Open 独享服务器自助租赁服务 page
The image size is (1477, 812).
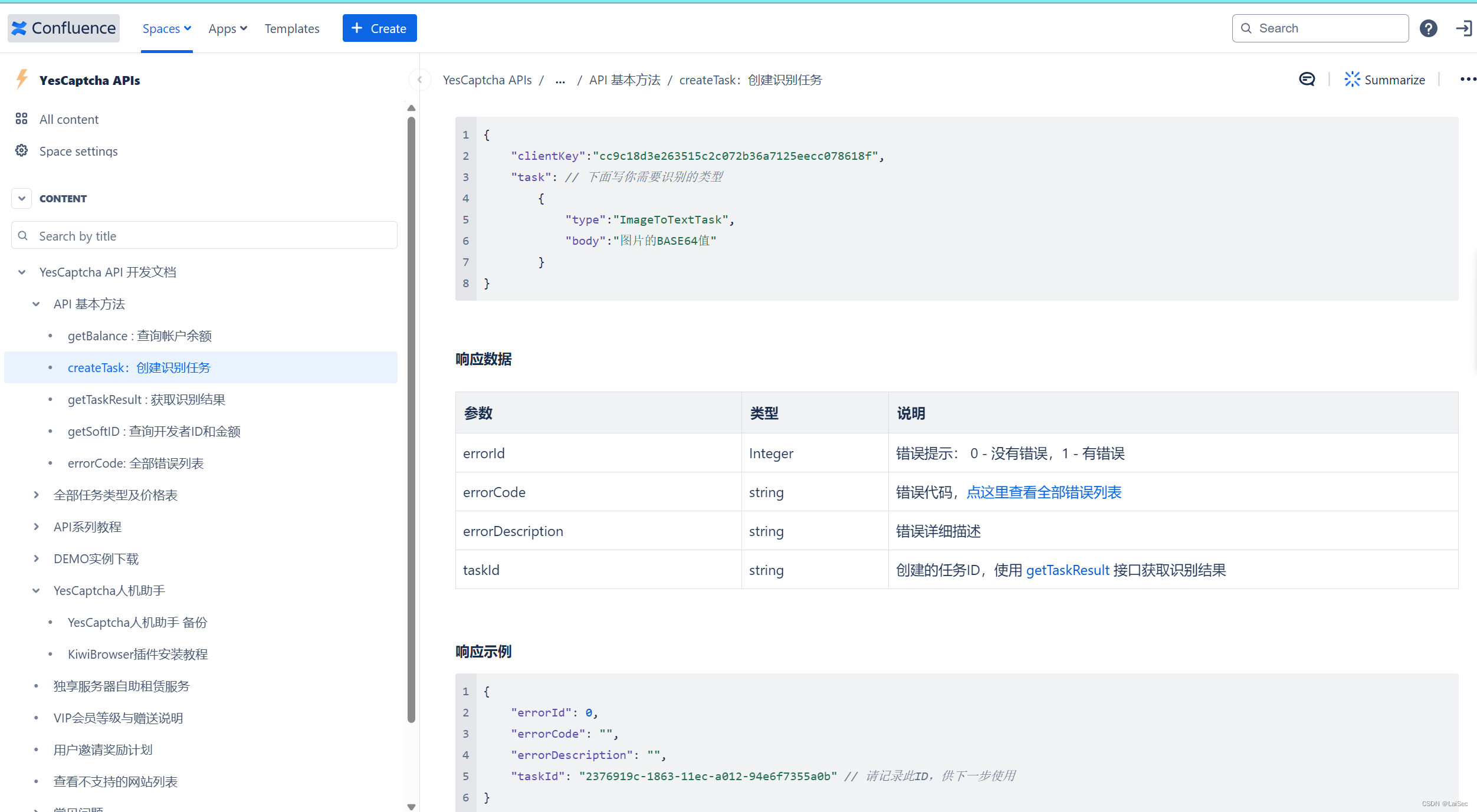(122, 686)
